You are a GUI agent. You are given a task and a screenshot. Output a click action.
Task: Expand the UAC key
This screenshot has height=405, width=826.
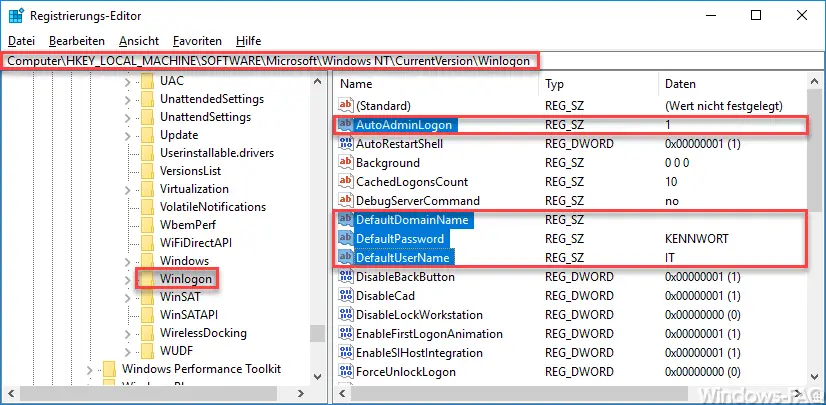coord(127,82)
